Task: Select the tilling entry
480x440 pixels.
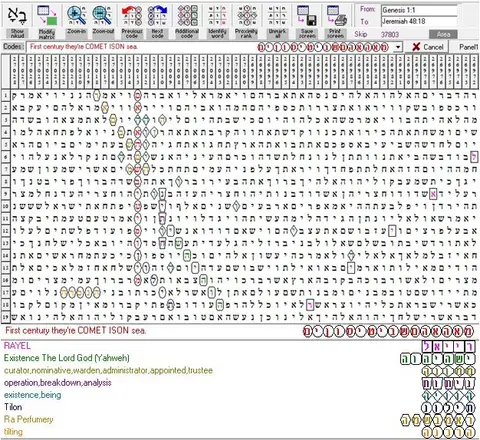Action: point(13,432)
